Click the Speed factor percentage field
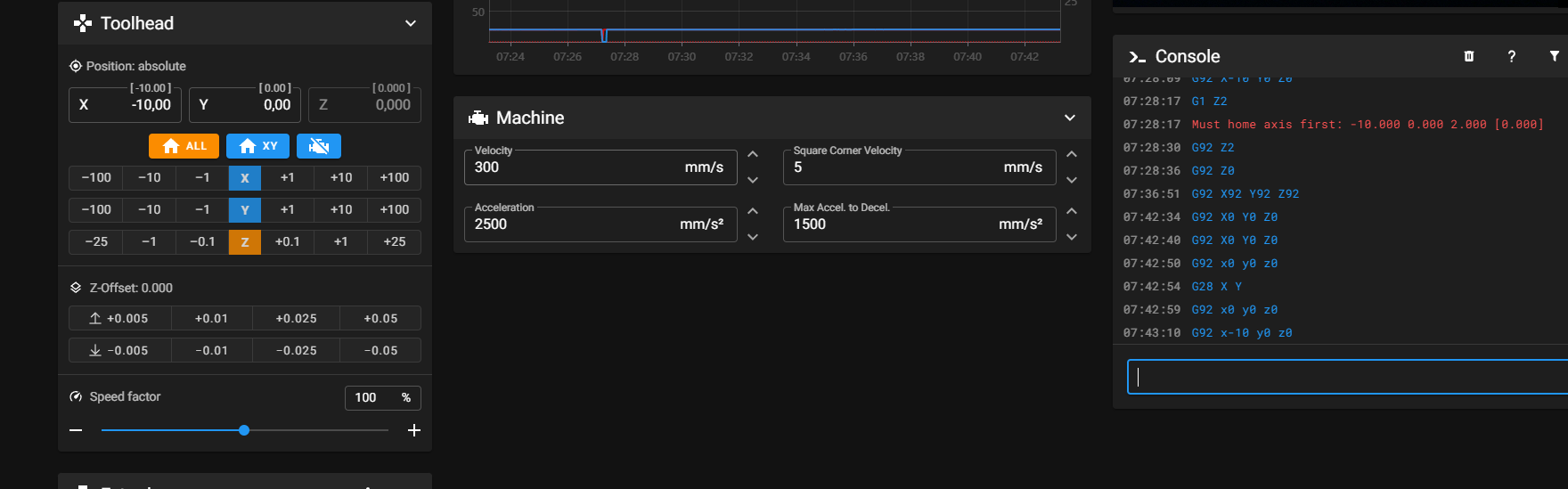 click(383, 397)
